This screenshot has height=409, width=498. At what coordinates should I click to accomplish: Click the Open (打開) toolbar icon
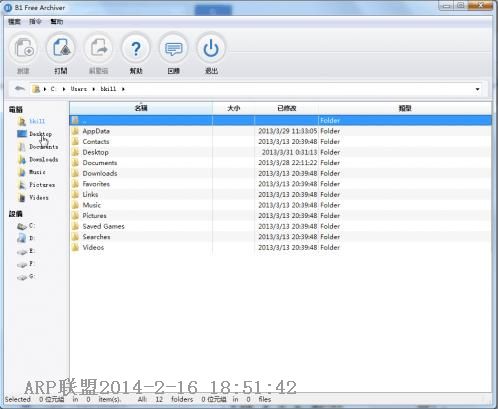pos(61,48)
